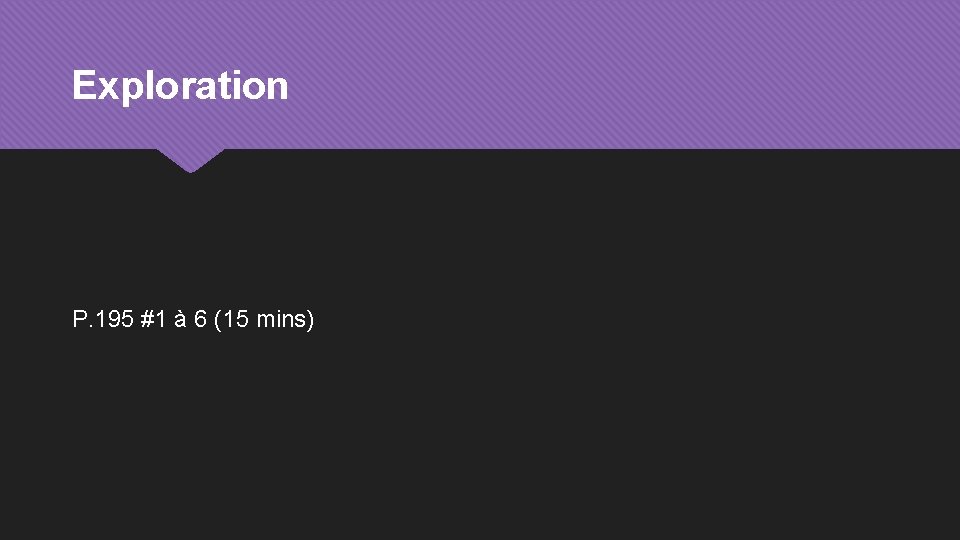Screen dimensions: 960x540
Task: Click the word 'mins' in the body text
Action: (281, 320)
